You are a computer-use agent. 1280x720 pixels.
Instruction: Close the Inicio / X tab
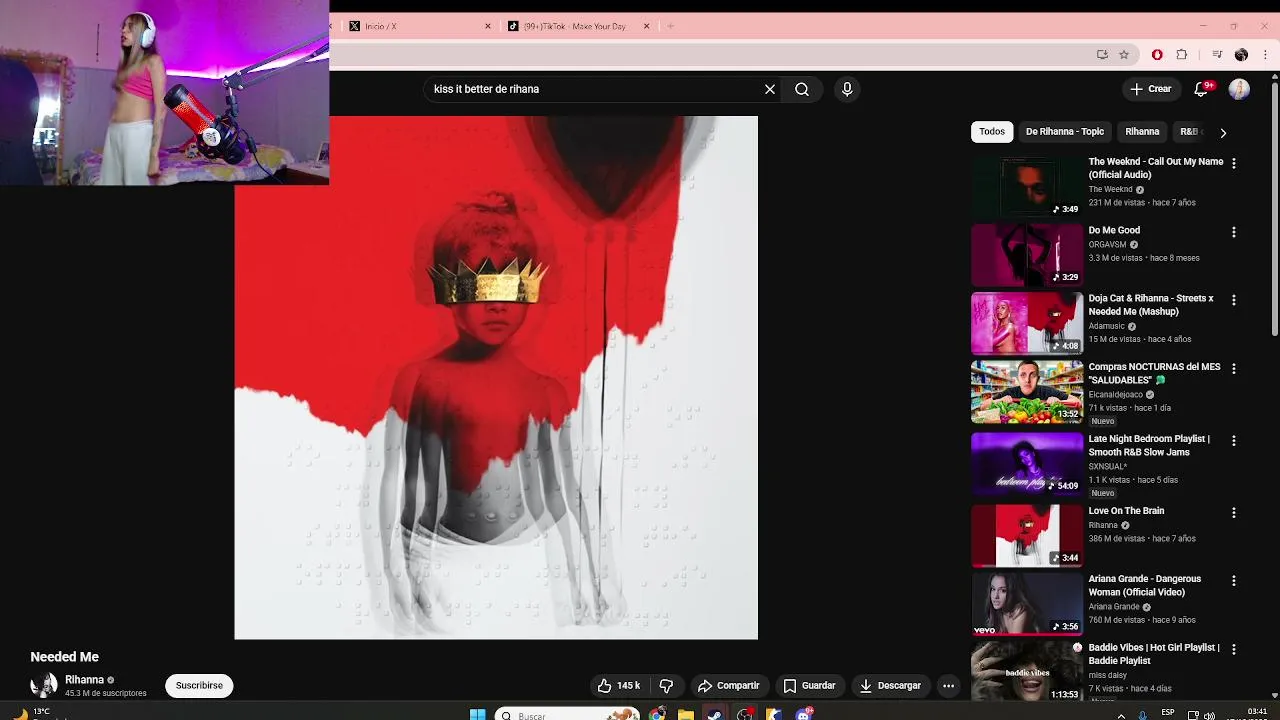[488, 26]
